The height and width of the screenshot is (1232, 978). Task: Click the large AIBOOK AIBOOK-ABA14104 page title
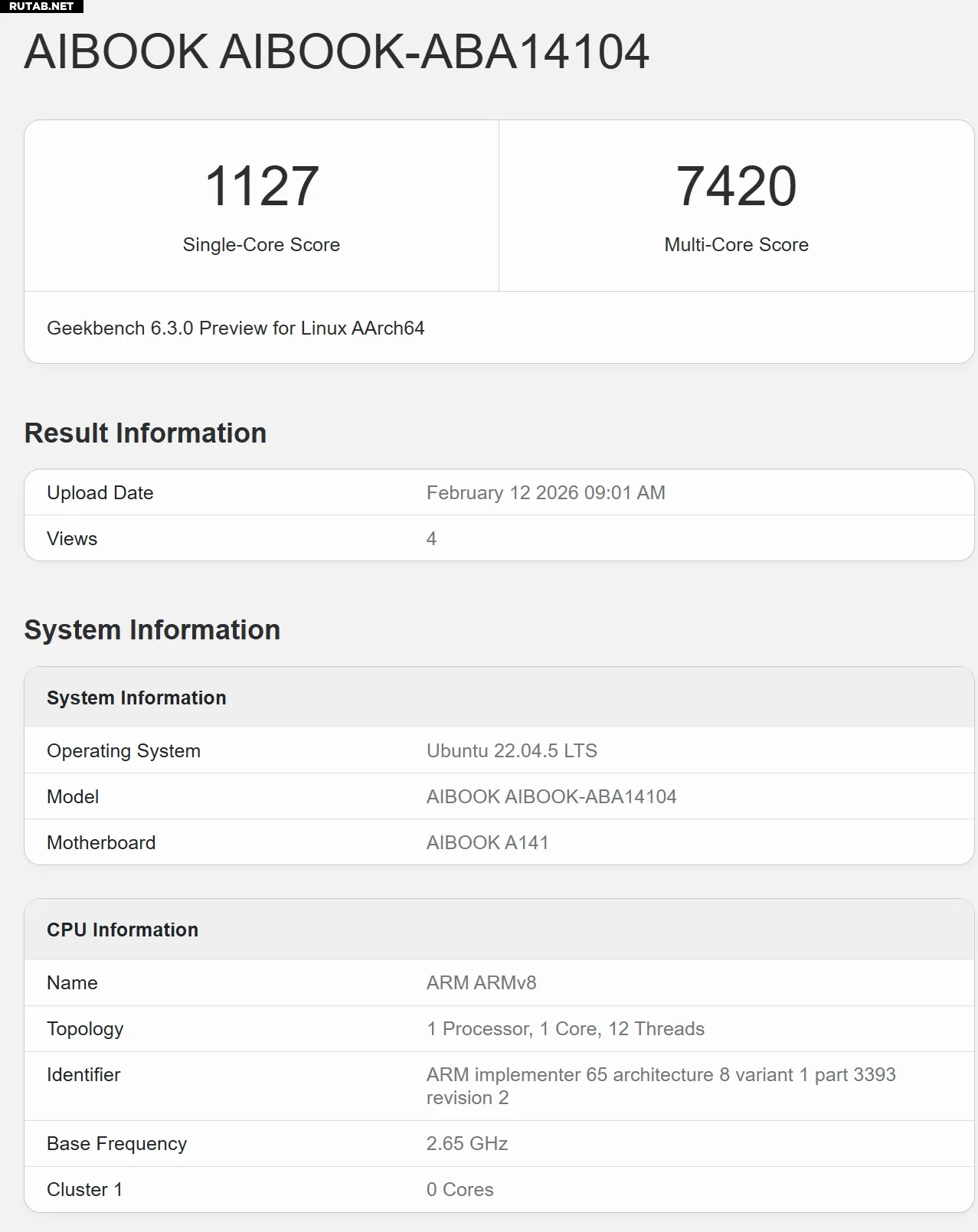(x=336, y=52)
